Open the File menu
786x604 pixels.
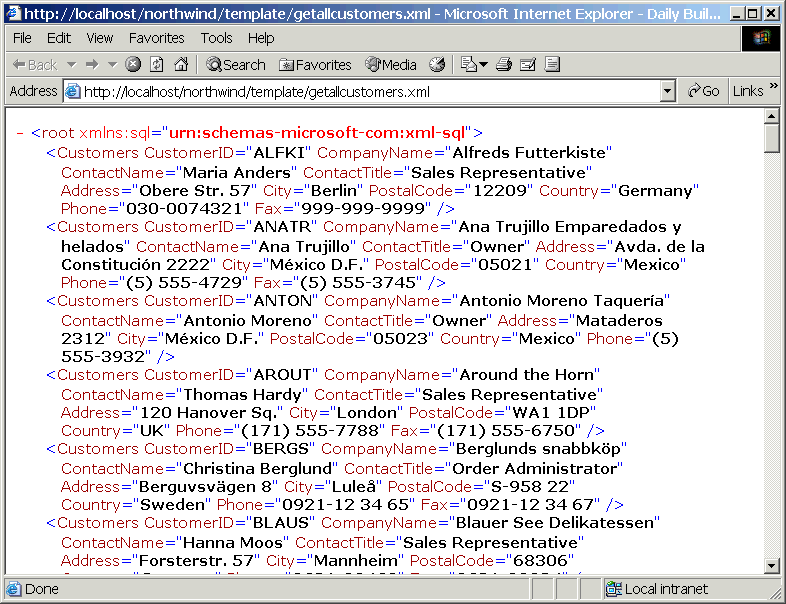22,38
